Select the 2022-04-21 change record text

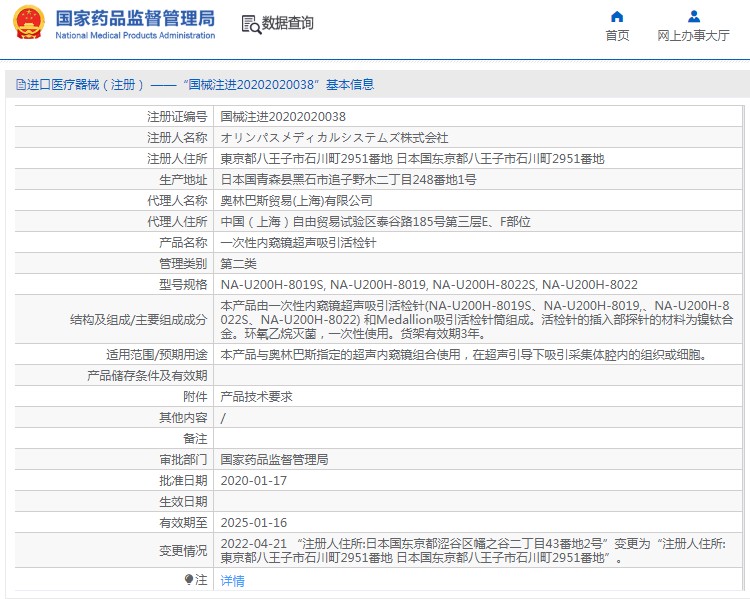point(473,551)
